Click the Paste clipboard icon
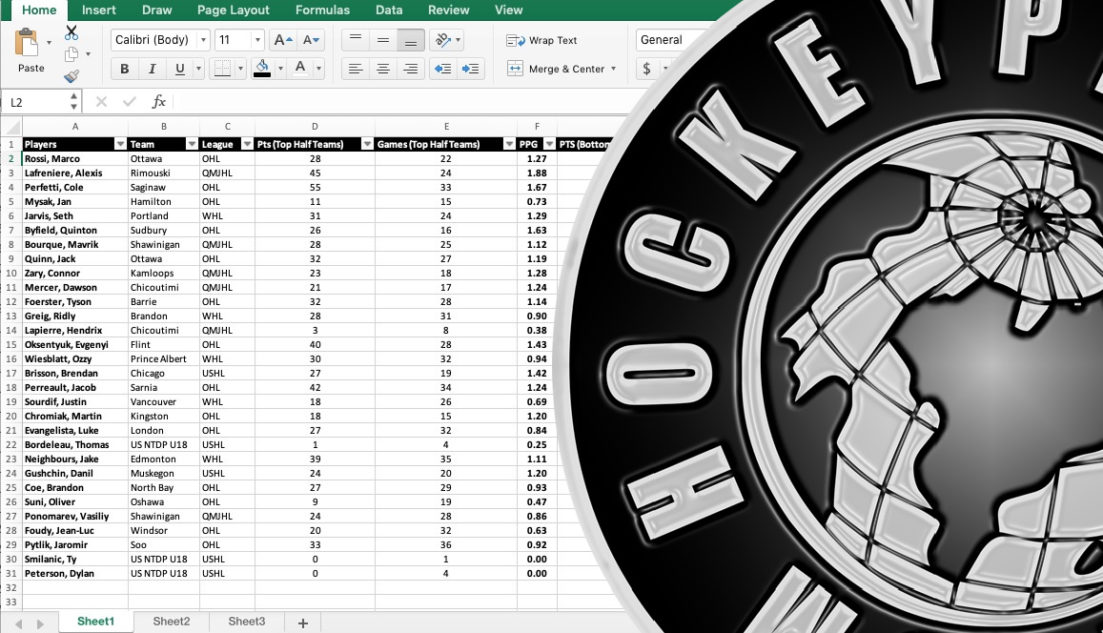The height and width of the screenshot is (633, 1103). tap(27, 42)
